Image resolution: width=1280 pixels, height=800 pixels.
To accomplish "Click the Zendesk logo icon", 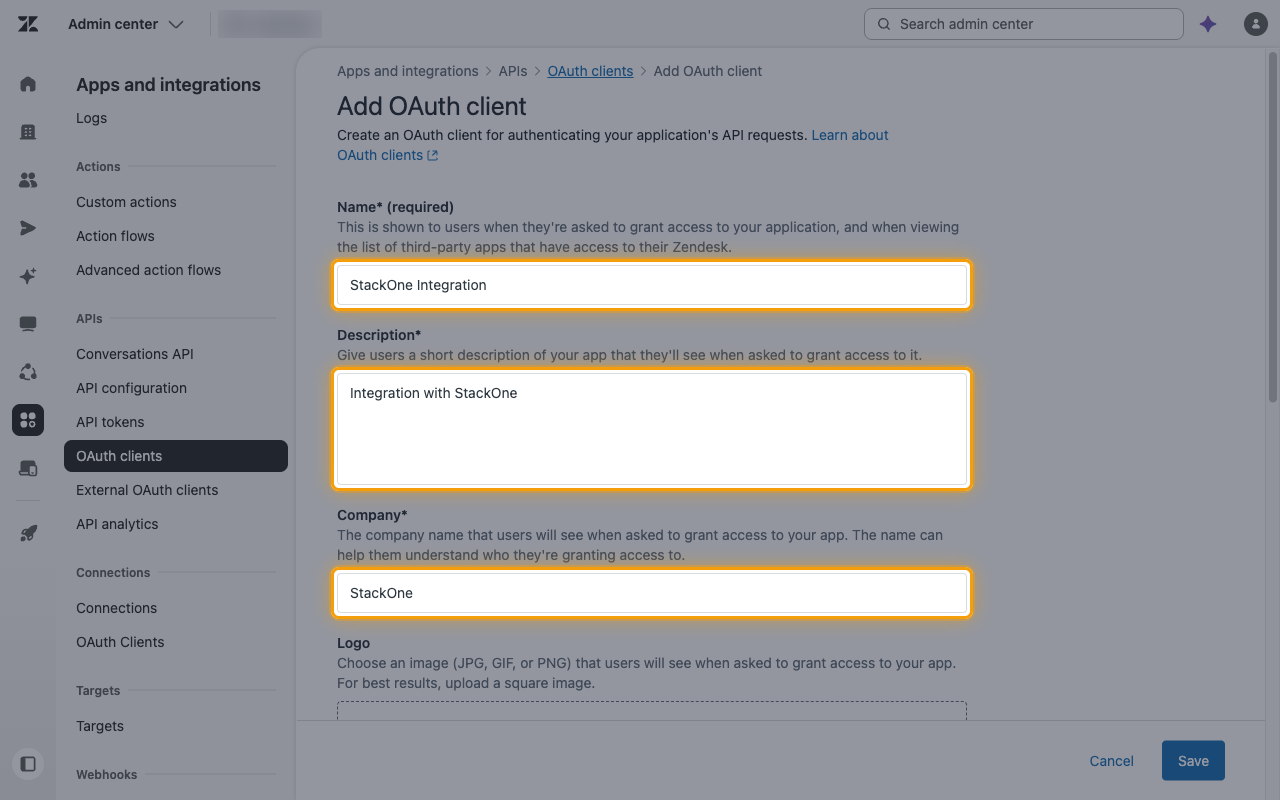I will pyautogui.click(x=28, y=24).
